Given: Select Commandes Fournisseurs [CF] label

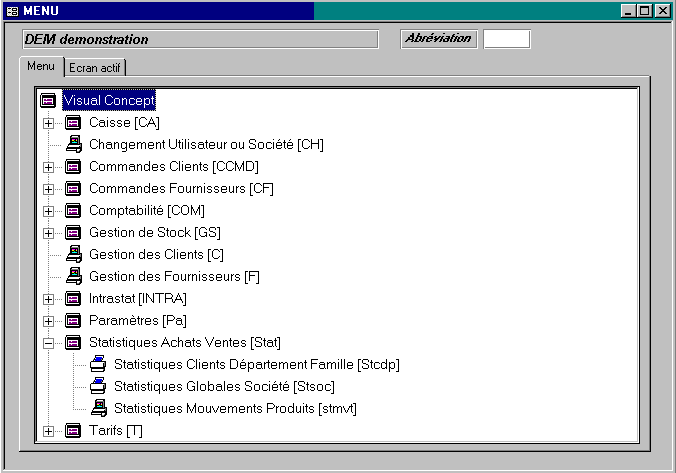Looking at the screenshot, I should pos(182,189).
